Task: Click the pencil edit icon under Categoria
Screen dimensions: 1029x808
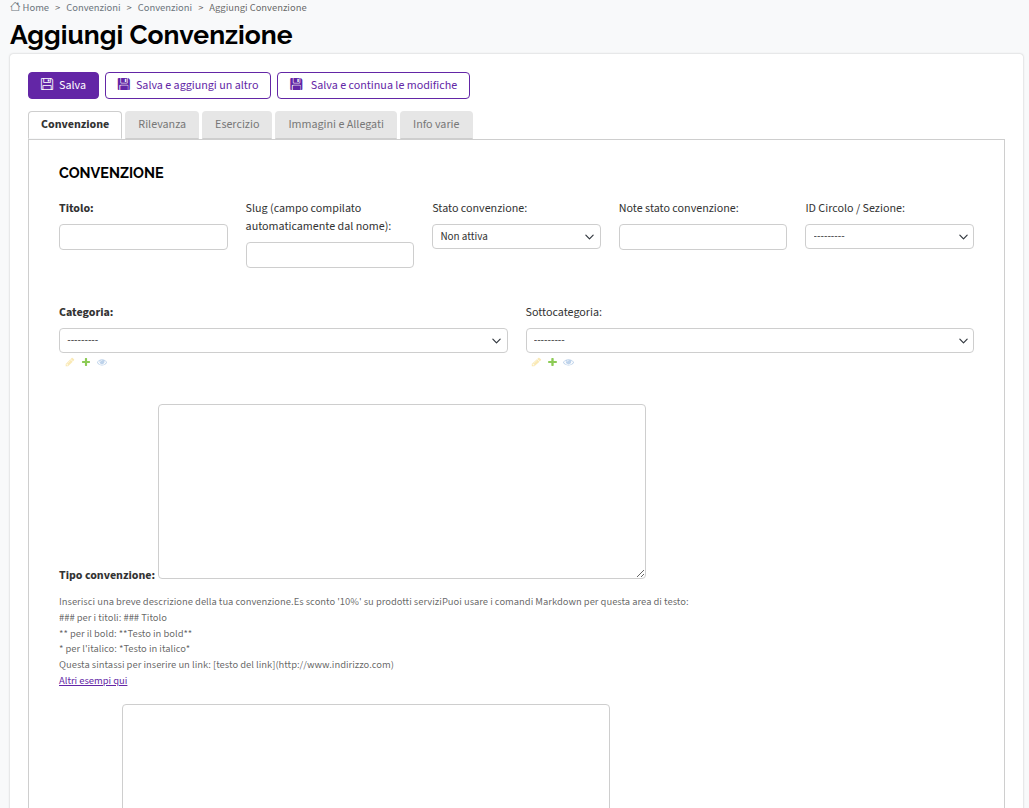Action: pyautogui.click(x=70, y=362)
